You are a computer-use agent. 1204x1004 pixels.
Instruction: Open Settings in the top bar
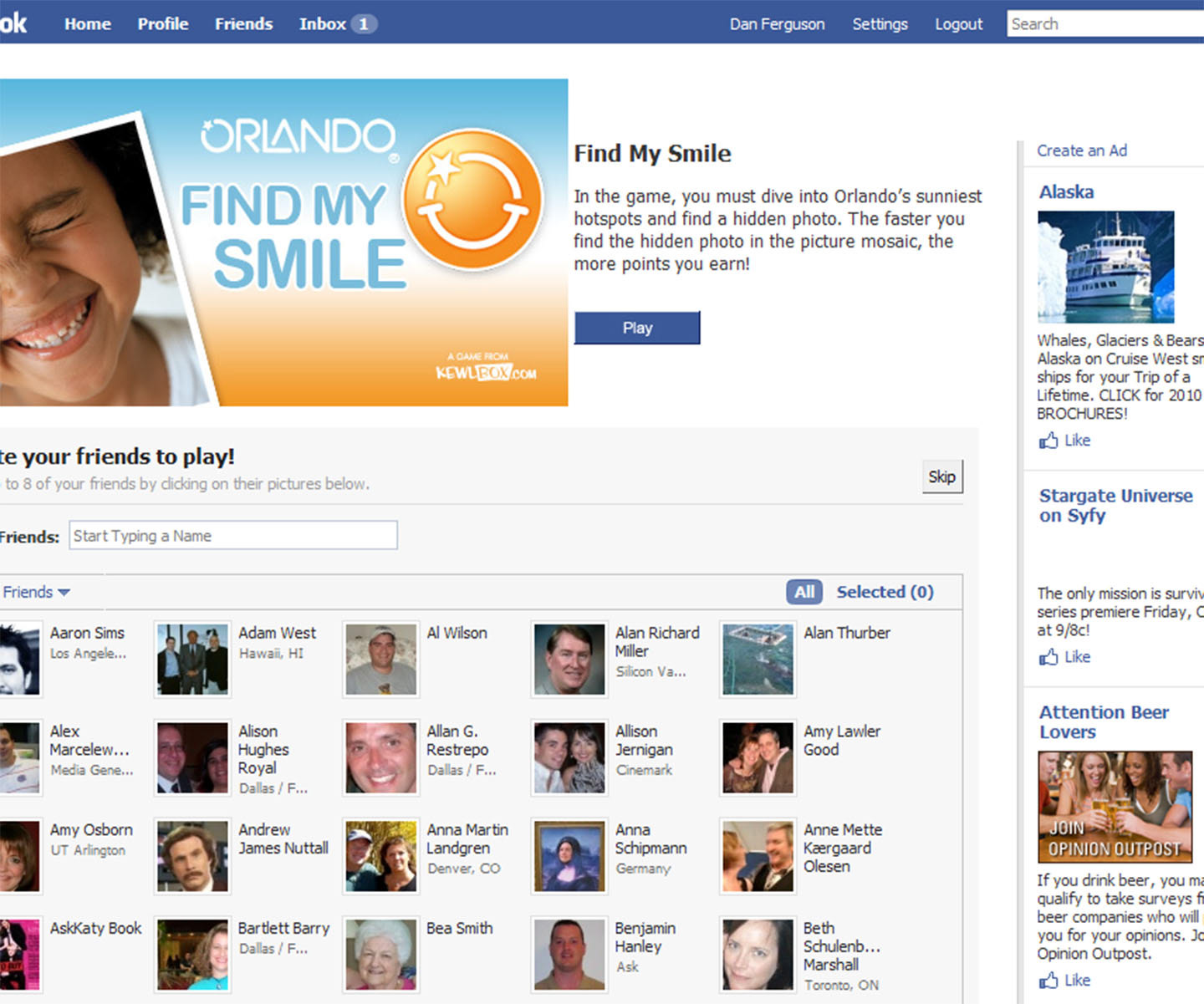click(880, 24)
